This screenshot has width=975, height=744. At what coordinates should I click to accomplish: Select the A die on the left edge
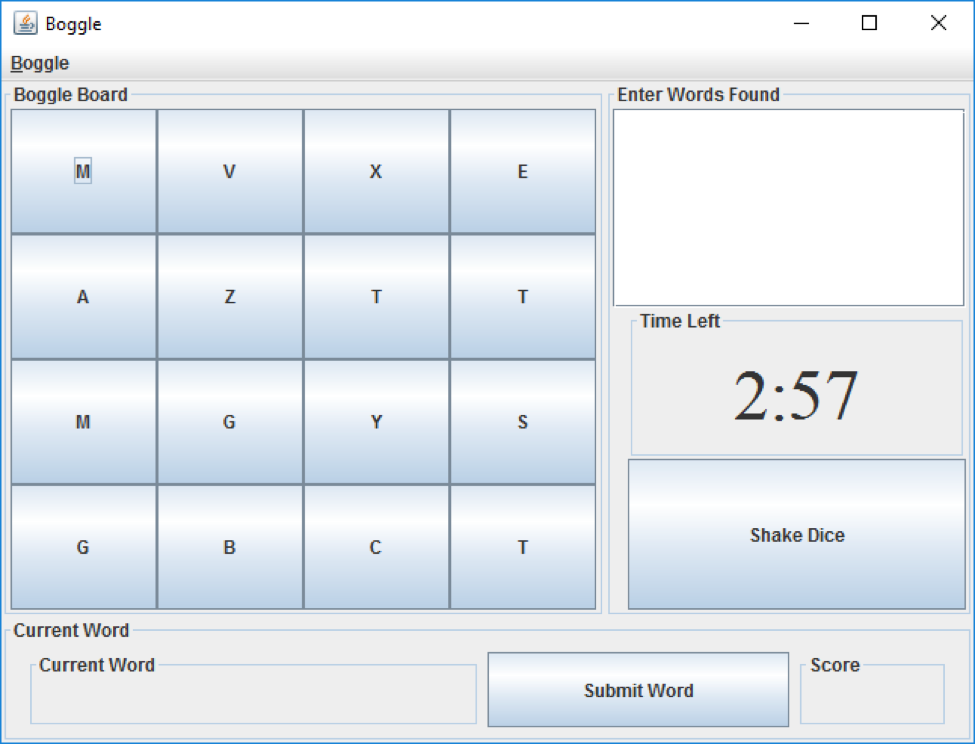click(83, 296)
